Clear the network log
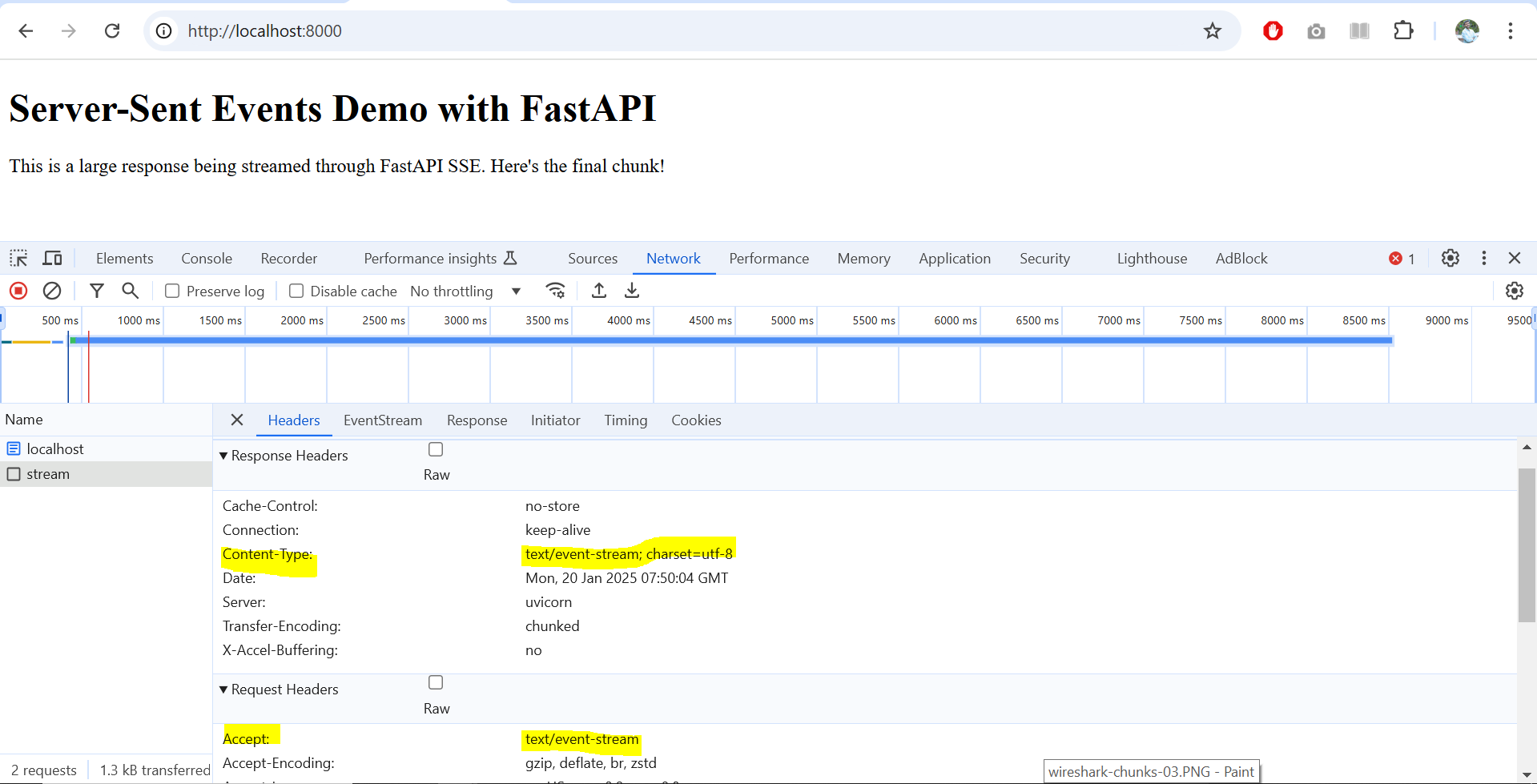 tap(52, 291)
